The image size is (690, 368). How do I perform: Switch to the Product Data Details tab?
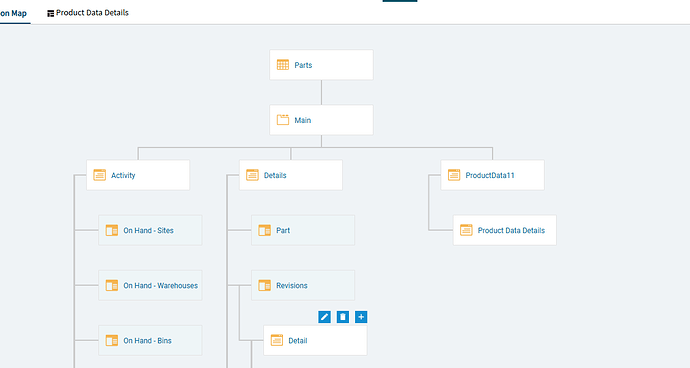tap(88, 13)
